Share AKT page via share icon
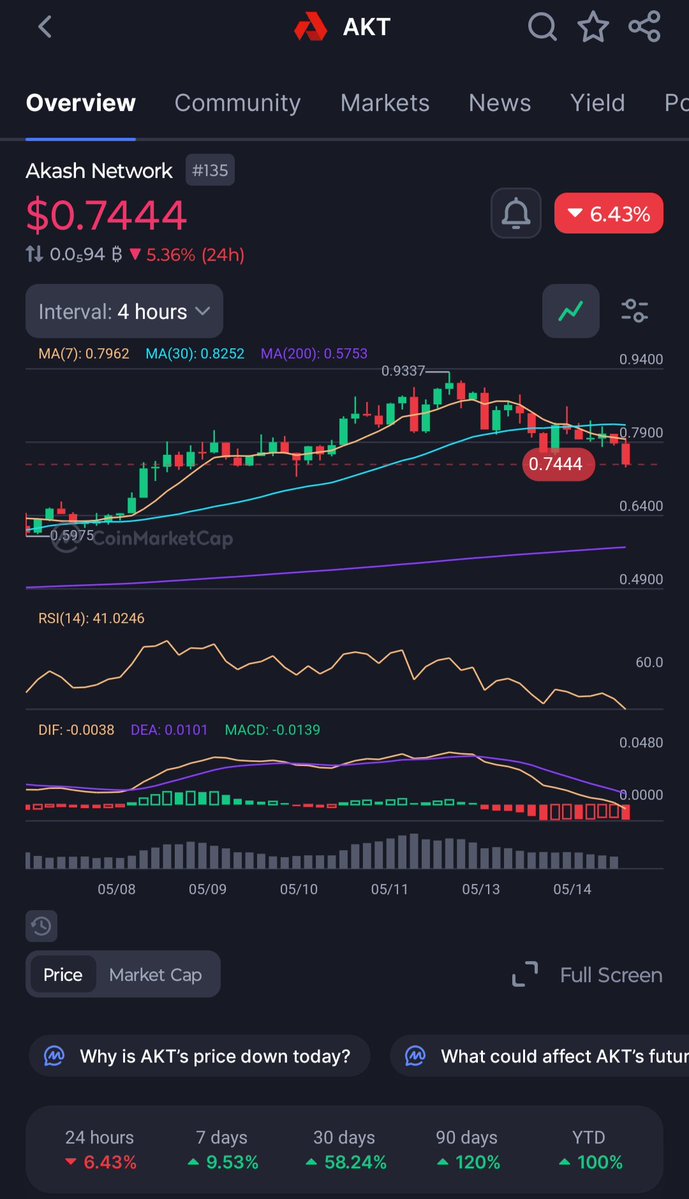This screenshot has height=1199, width=689. pyautogui.click(x=644, y=27)
